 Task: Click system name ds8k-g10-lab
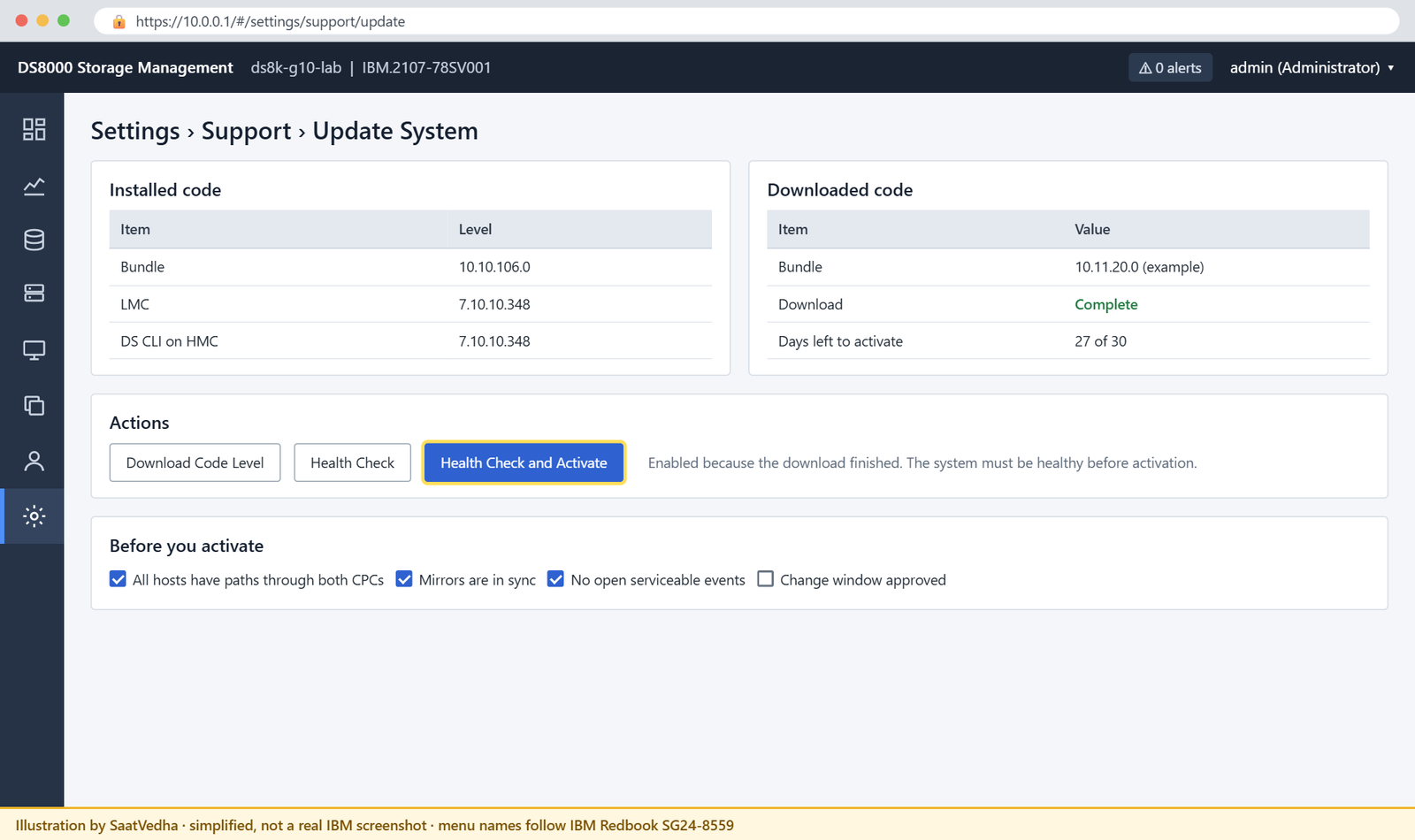pyautogui.click(x=296, y=68)
